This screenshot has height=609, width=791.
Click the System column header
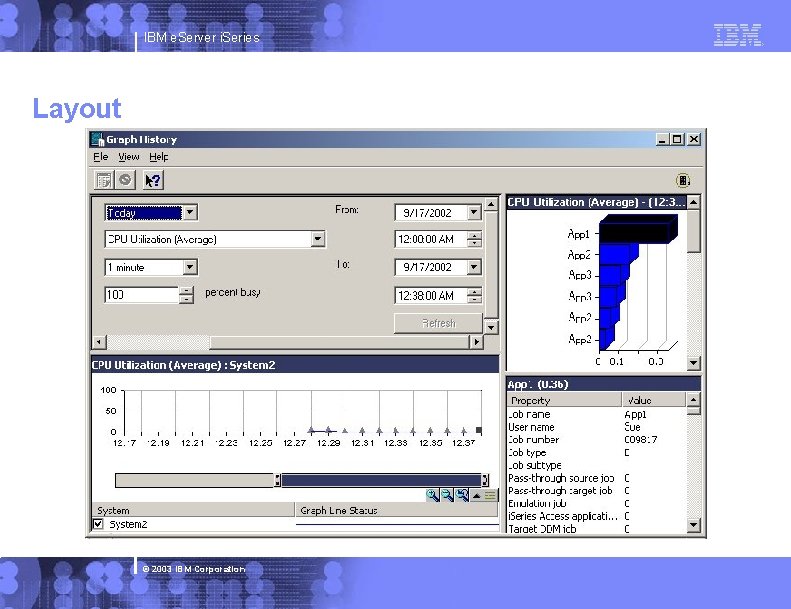[x=193, y=510]
